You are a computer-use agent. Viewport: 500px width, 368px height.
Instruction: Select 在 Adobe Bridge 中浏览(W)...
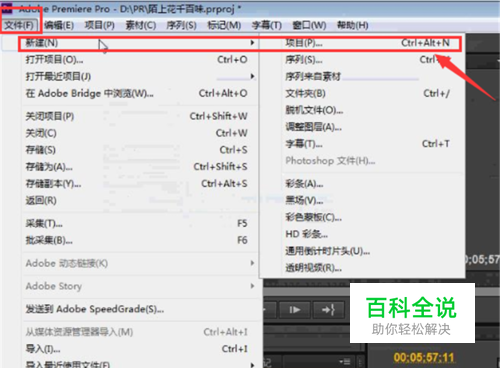140,93
